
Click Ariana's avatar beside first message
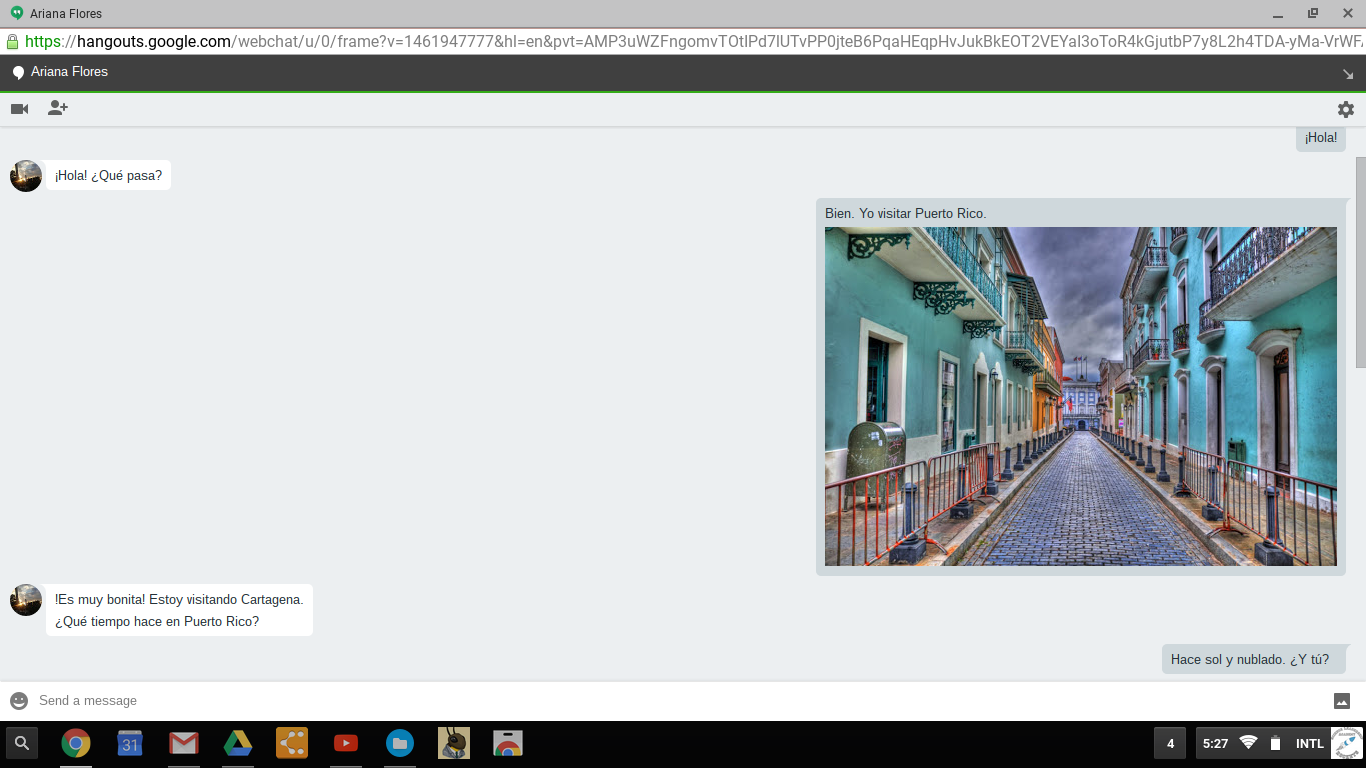[x=26, y=176]
